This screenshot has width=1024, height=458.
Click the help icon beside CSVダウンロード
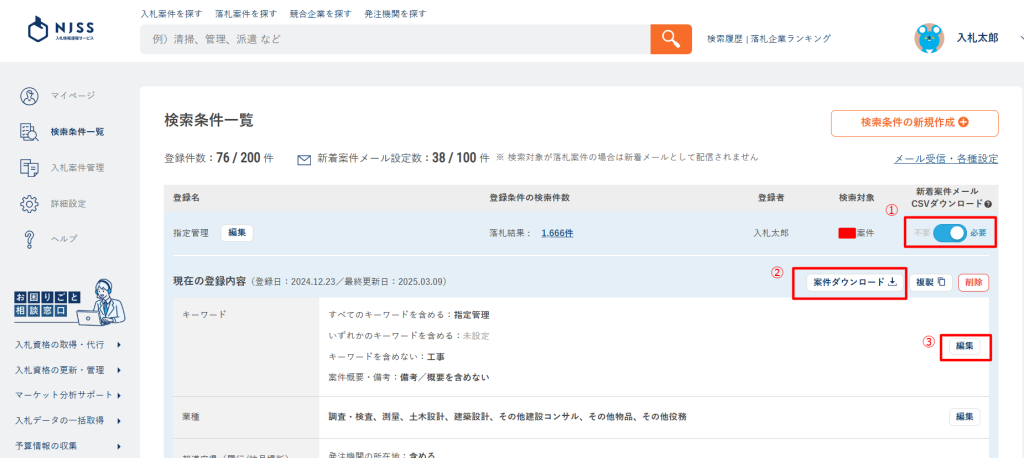click(987, 204)
